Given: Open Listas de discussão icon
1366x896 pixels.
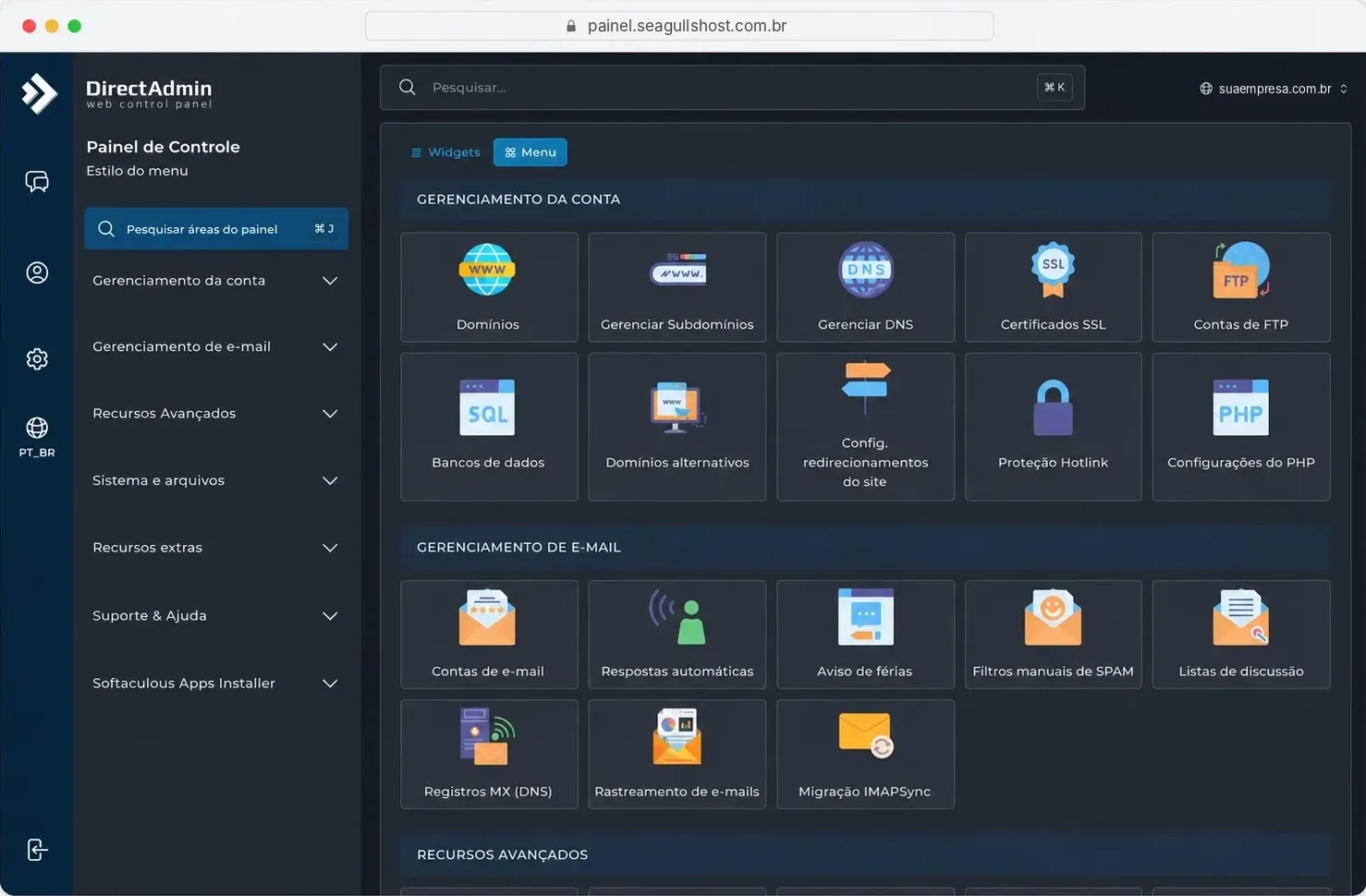Looking at the screenshot, I should click(x=1240, y=617).
